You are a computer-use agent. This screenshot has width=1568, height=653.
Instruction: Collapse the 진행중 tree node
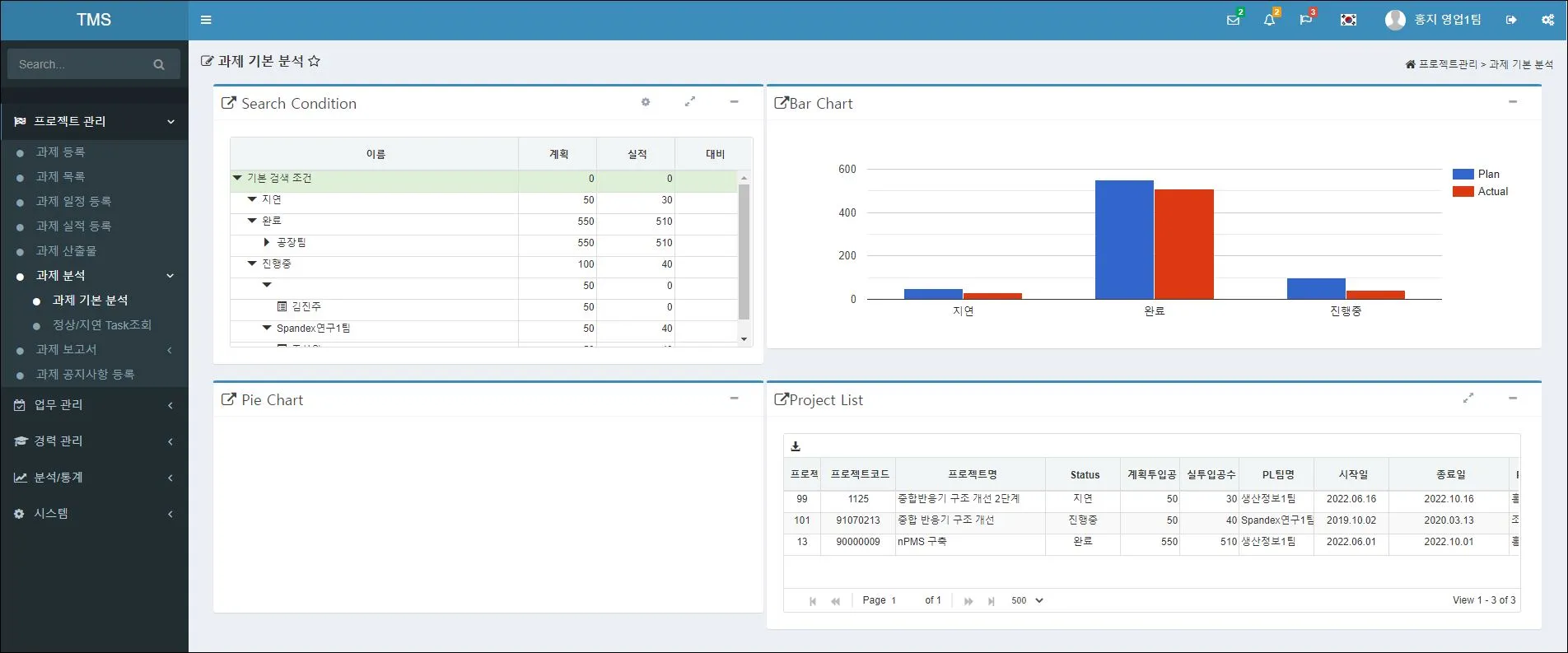click(253, 264)
